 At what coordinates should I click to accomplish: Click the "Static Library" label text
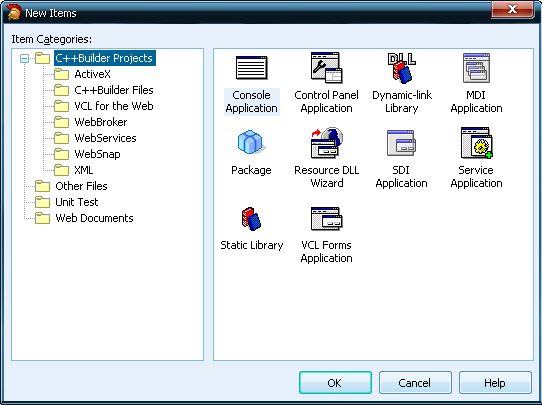tap(252, 245)
